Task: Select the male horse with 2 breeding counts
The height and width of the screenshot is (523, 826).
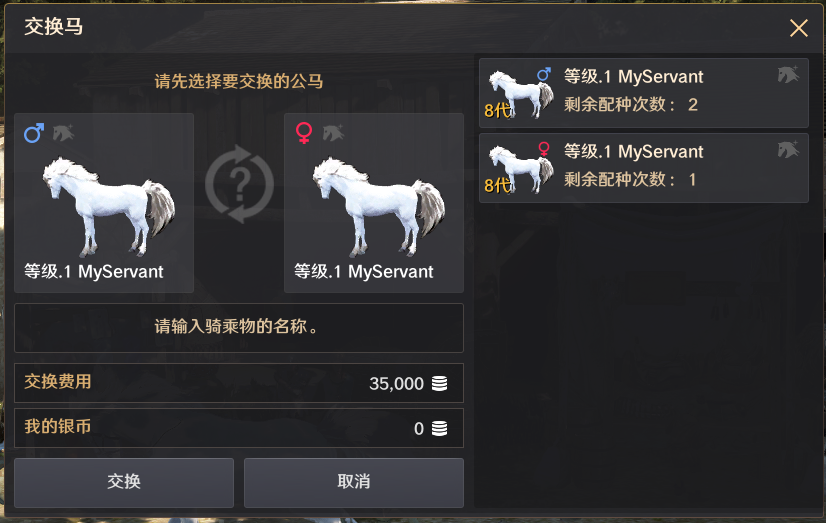Action: [644, 93]
